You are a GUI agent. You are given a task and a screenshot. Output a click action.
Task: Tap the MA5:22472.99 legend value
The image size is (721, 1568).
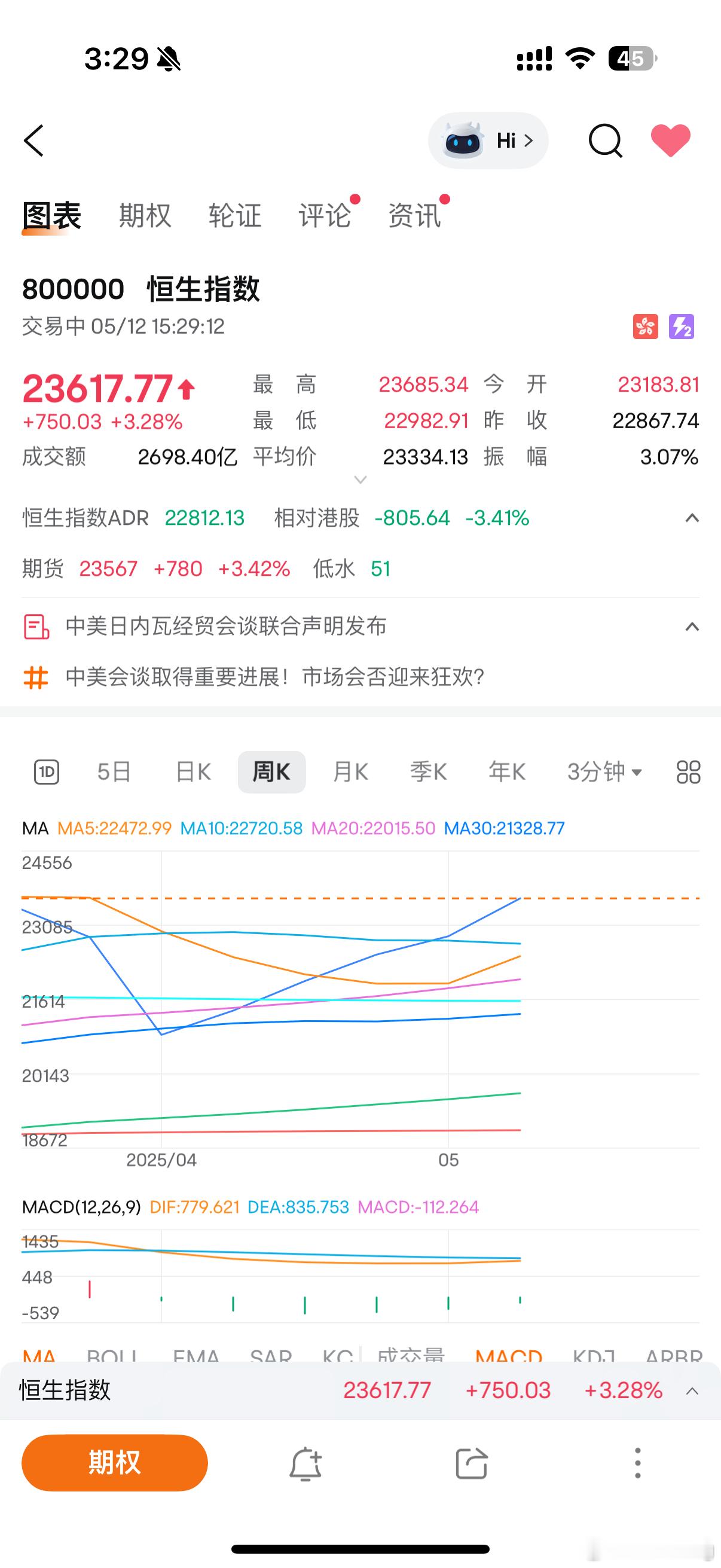[114, 828]
